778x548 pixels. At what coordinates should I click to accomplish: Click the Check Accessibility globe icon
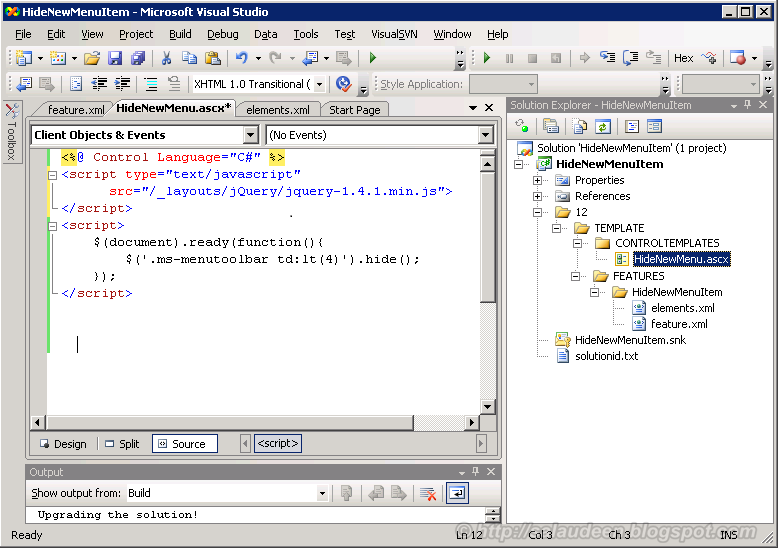[343, 84]
